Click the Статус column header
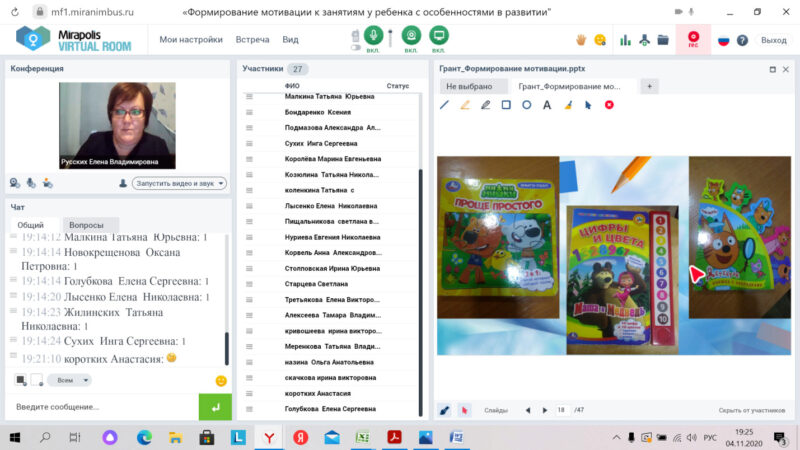800x450 pixels. (x=397, y=86)
